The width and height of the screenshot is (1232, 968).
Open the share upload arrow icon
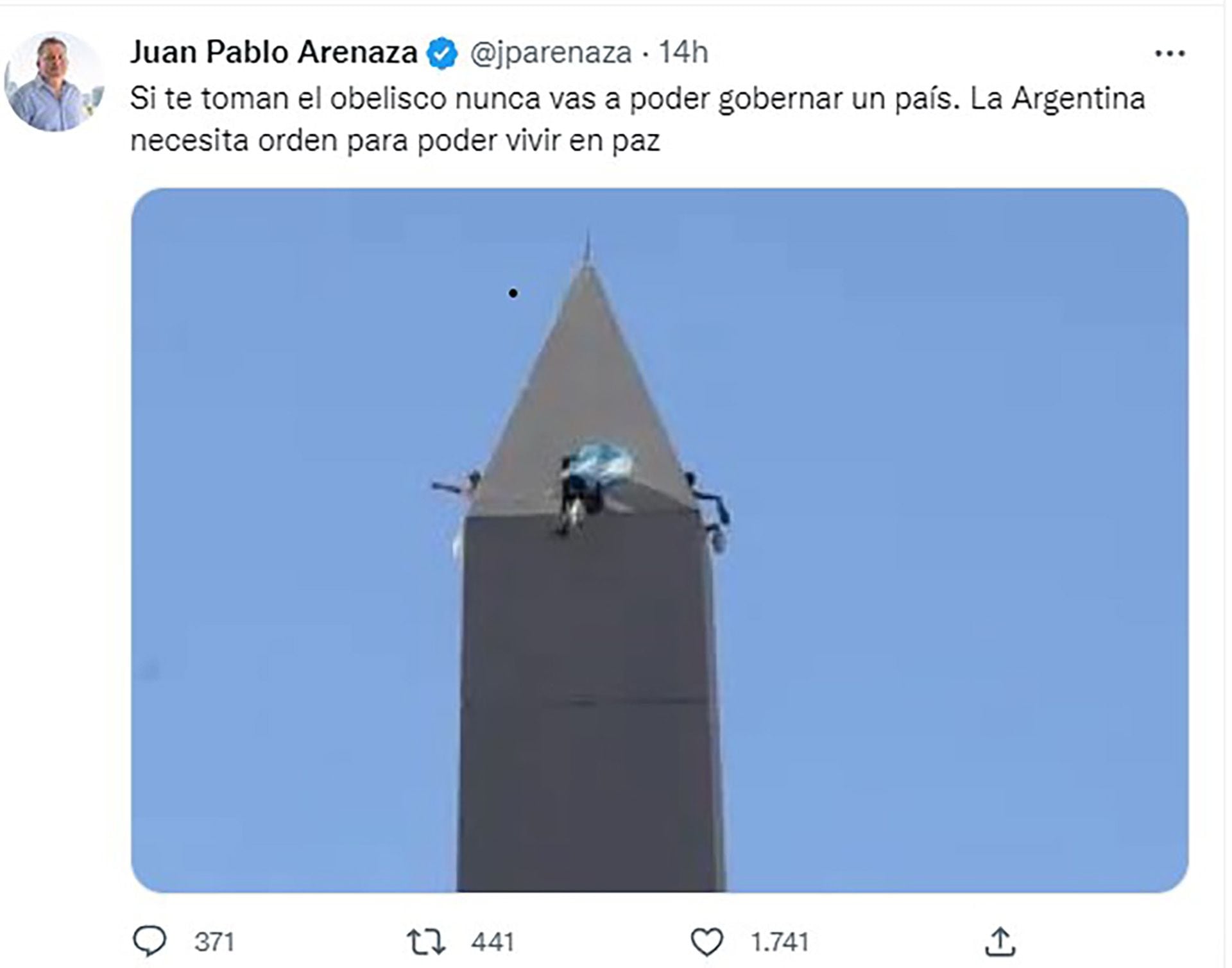coord(1000,942)
